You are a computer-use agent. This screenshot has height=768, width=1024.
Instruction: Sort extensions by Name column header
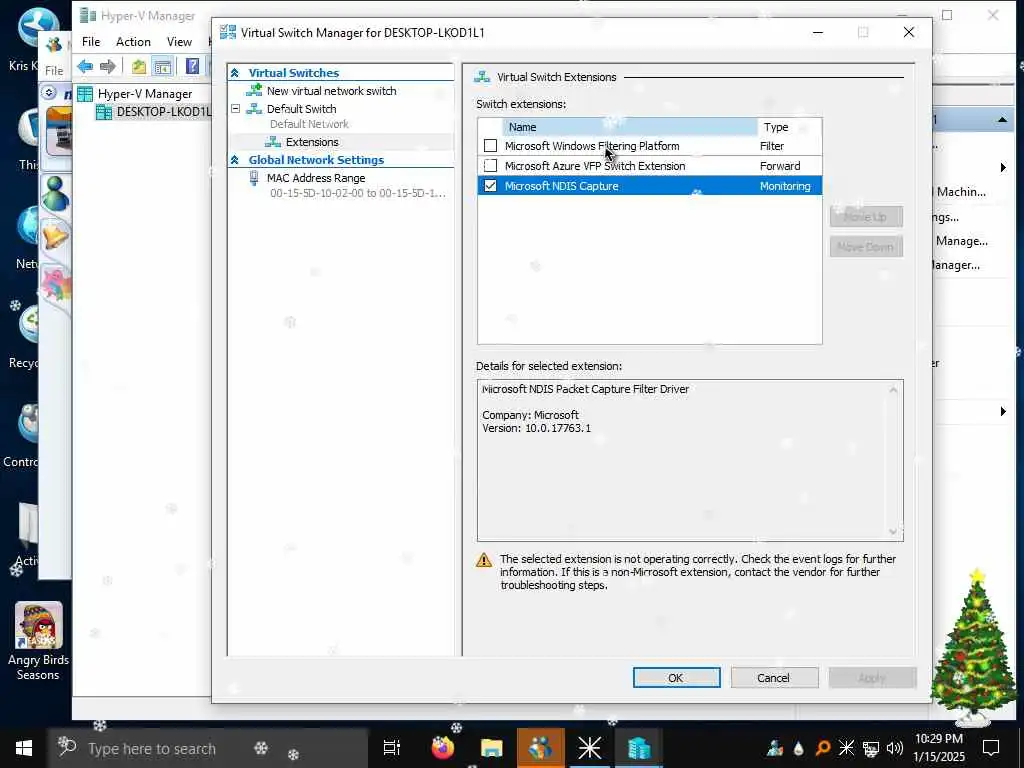point(630,127)
